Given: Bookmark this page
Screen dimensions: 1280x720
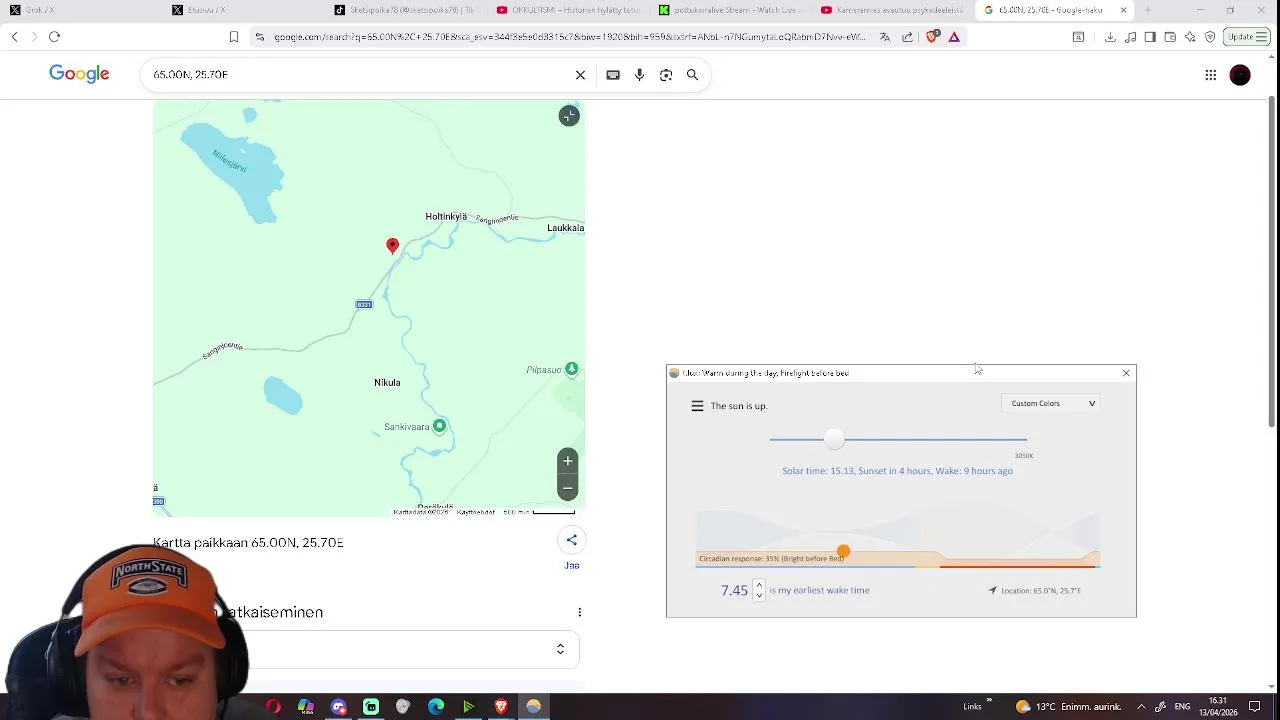Looking at the screenshot, I should click(x=234, y=37).
